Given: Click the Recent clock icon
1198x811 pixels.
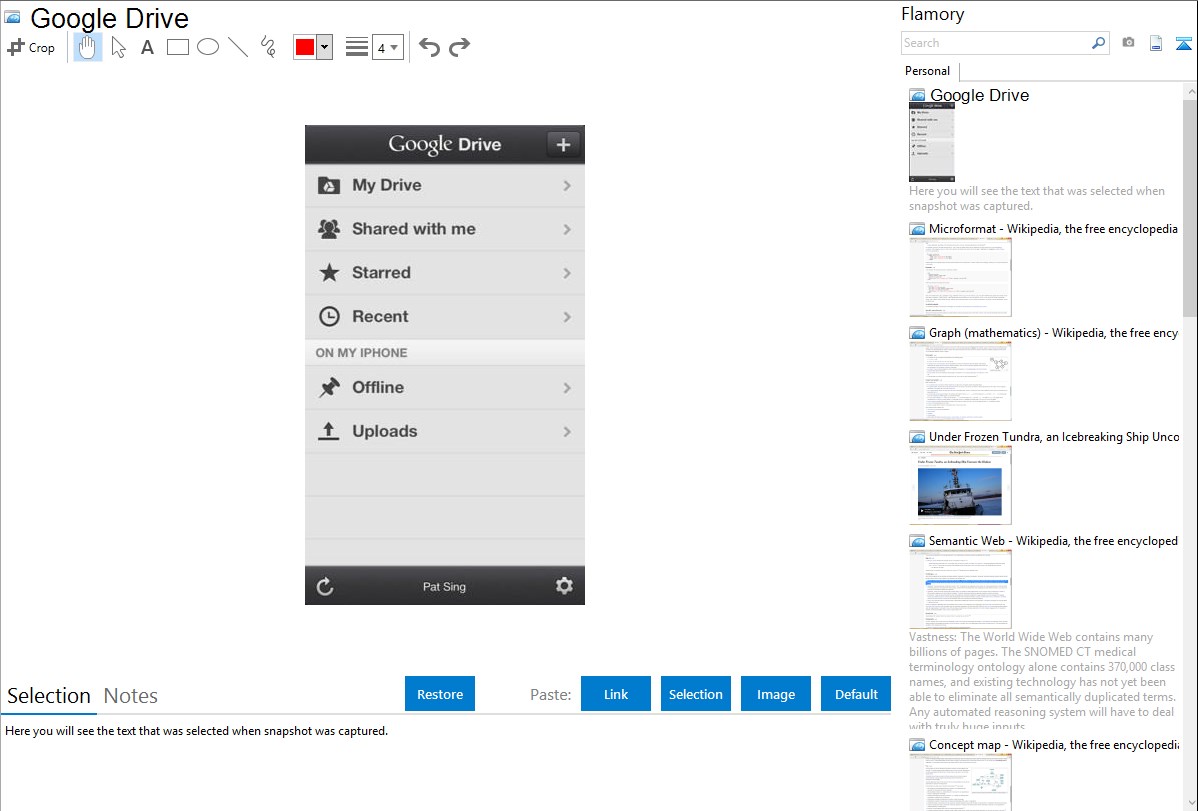Looking at the screenshot, I should click(x=329, y=316).
